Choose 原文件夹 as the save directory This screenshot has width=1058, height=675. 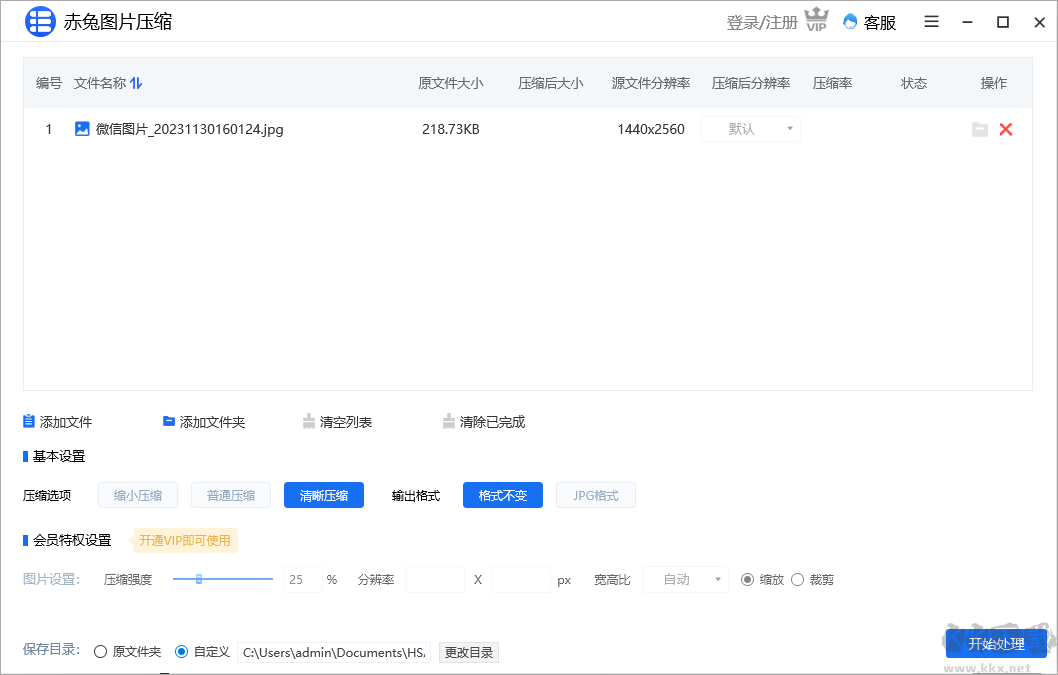tap(100, 651)
